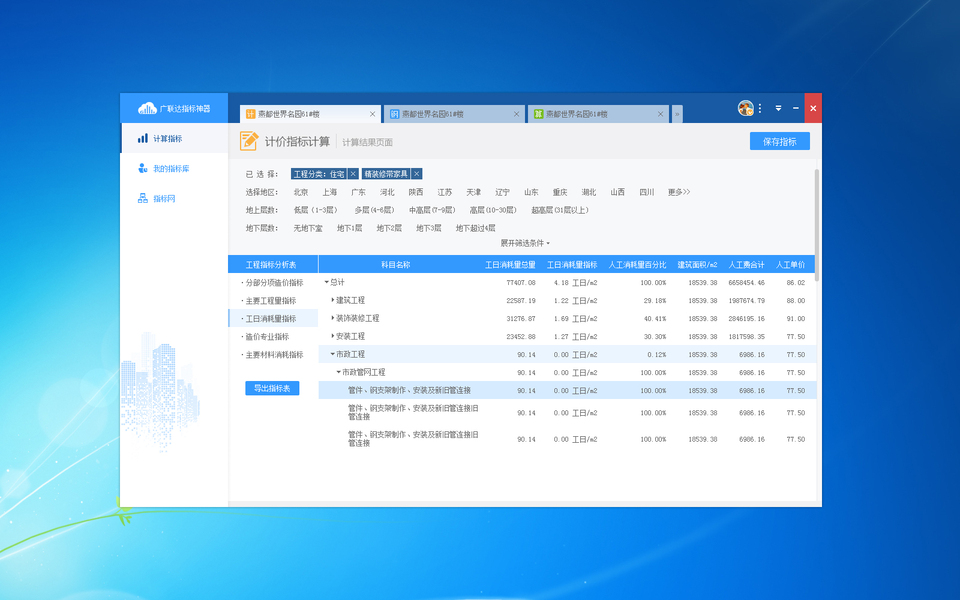
Task: Click the vertical scrollbar of results panel
Action: point(817,227)
